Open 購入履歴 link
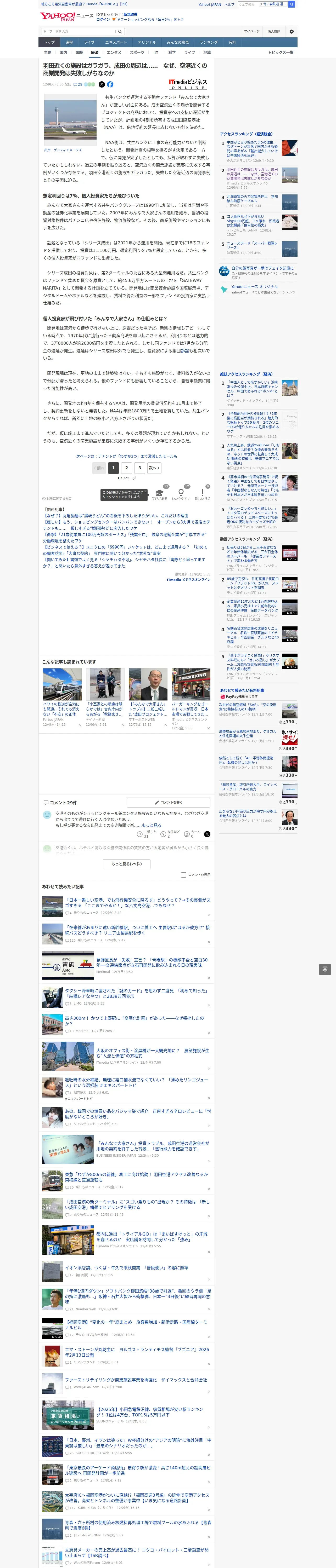This screenshot has width=336, height=1568. pos(274,32)
